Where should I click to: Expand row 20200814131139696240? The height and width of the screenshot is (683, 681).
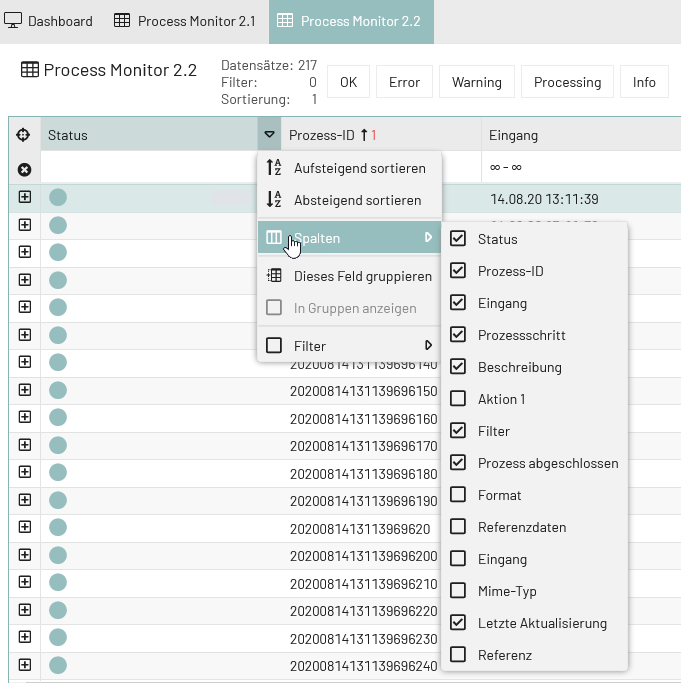25,665
